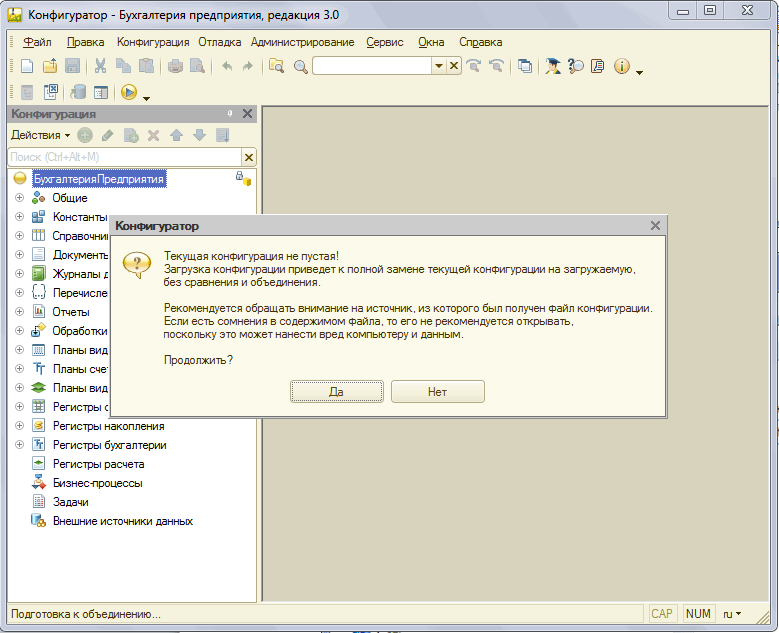
Task: Open dropdown arrow next to the debug play button
Action: [146, 98]
